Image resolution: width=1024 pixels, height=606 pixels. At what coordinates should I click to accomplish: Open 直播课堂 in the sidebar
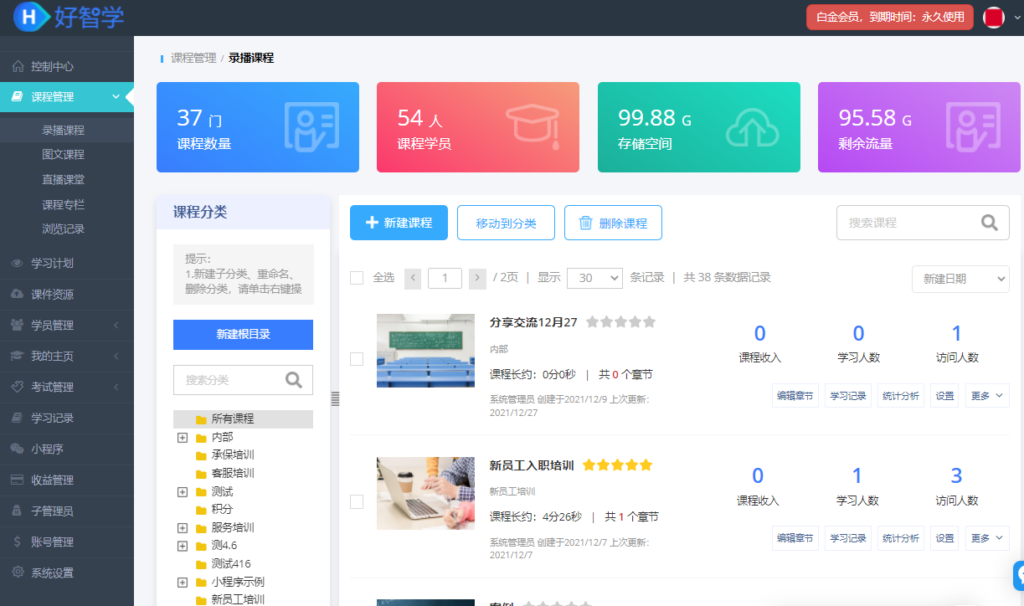click(x=63, y=180)
